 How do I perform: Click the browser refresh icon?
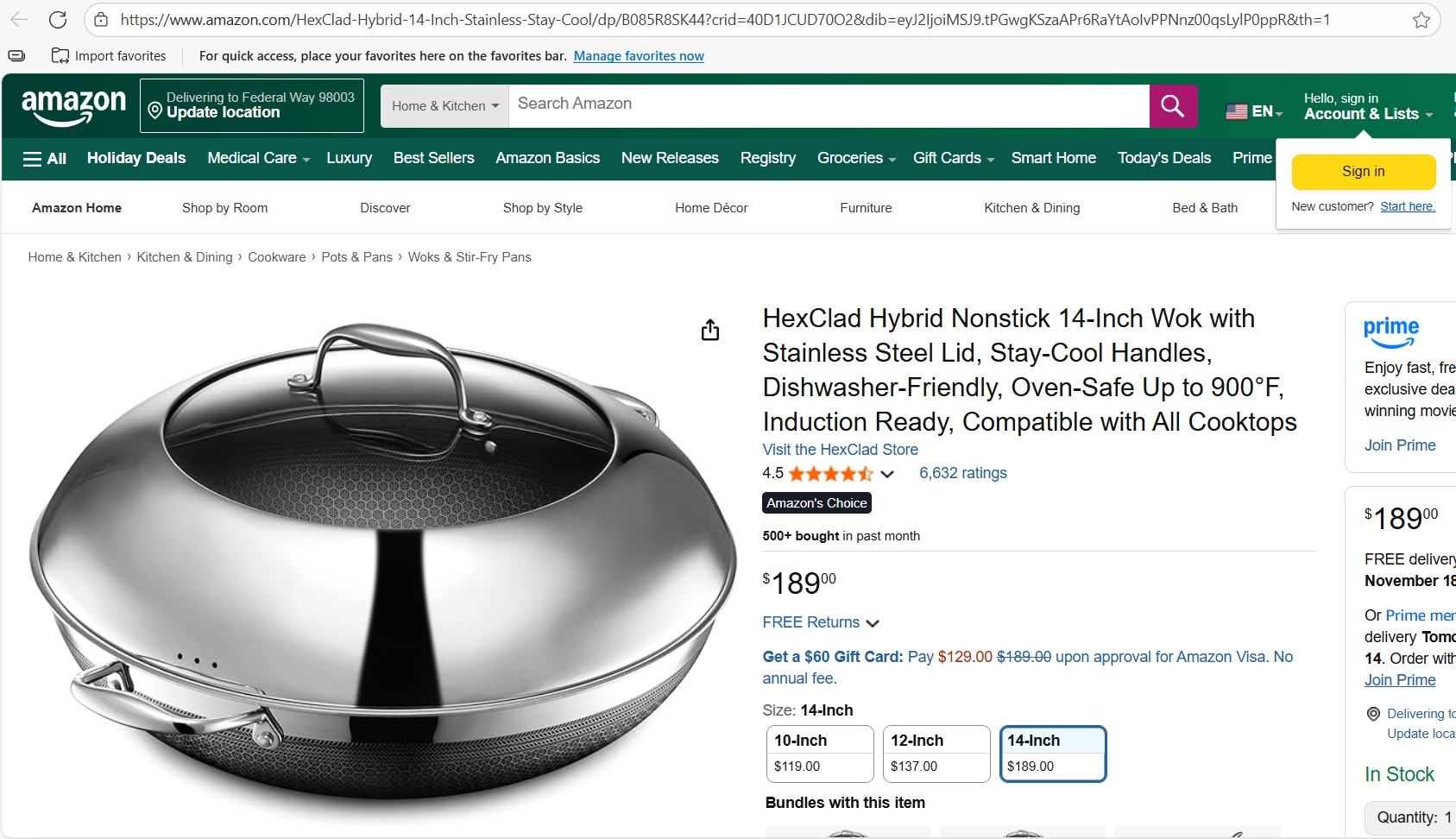click(58, 19)
